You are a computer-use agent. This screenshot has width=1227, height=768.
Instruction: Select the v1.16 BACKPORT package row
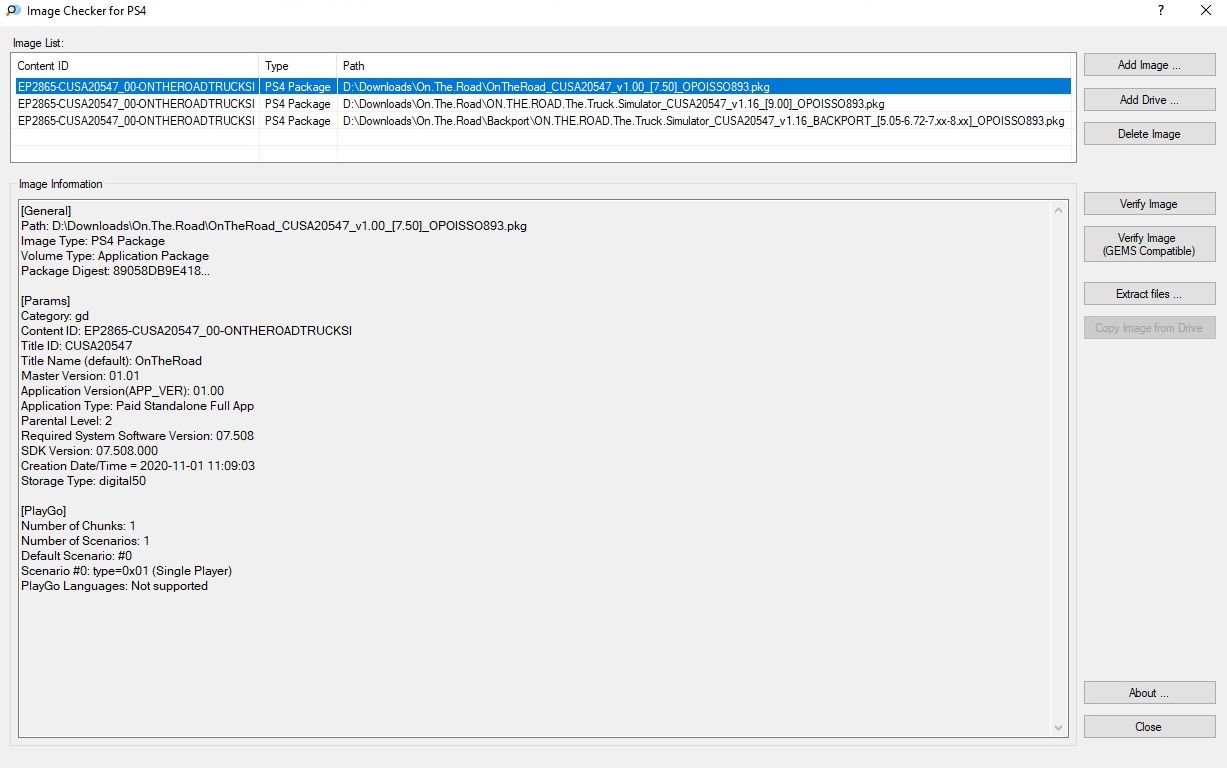541,121
